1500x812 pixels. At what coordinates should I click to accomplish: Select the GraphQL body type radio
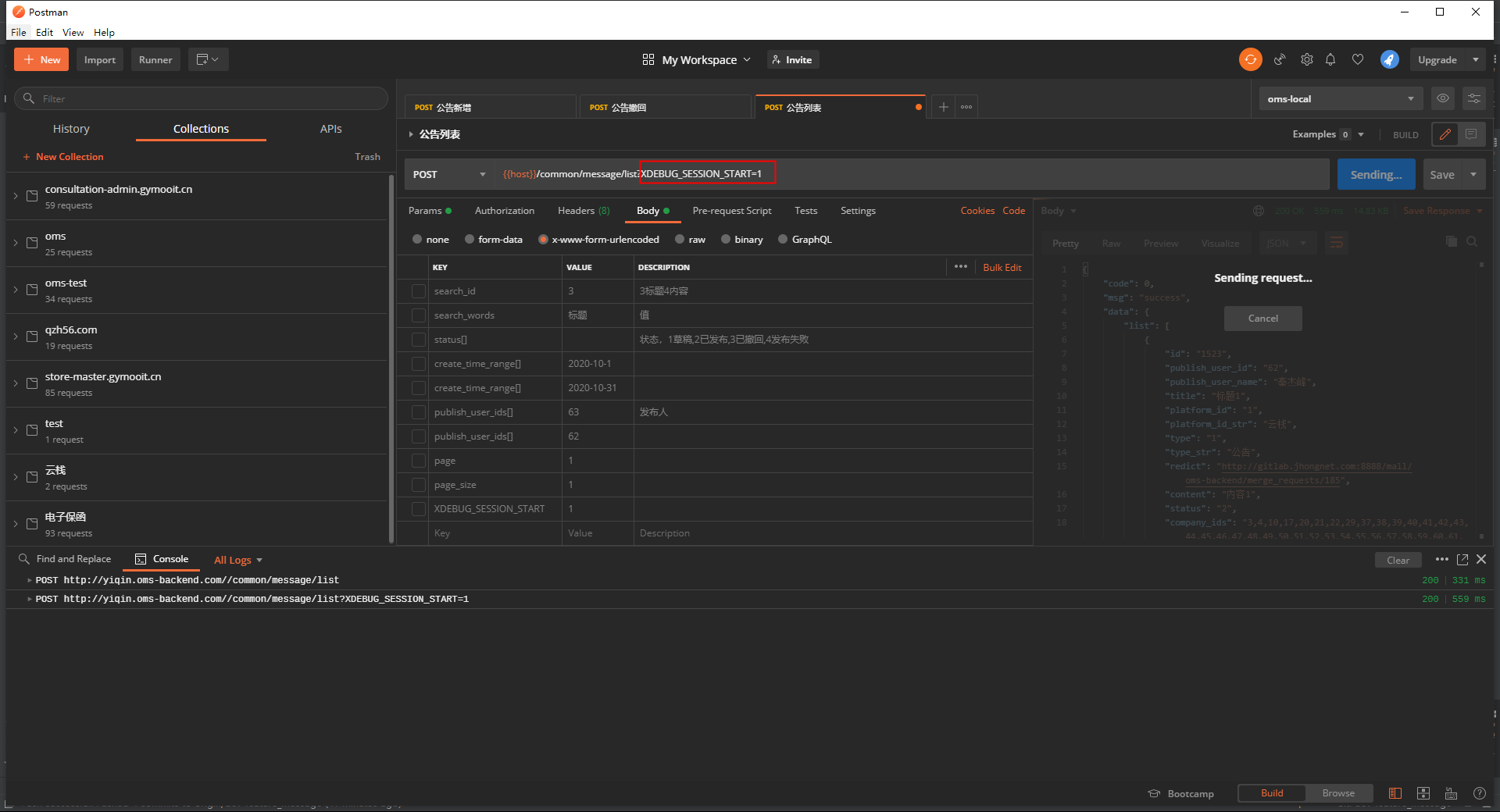click(x=783, y=240)
